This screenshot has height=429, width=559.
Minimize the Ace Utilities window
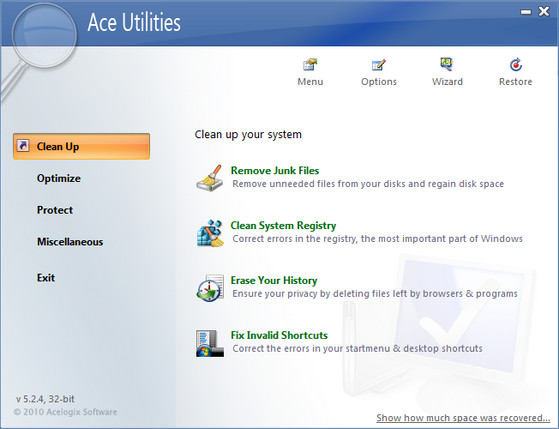pos(525,12)
